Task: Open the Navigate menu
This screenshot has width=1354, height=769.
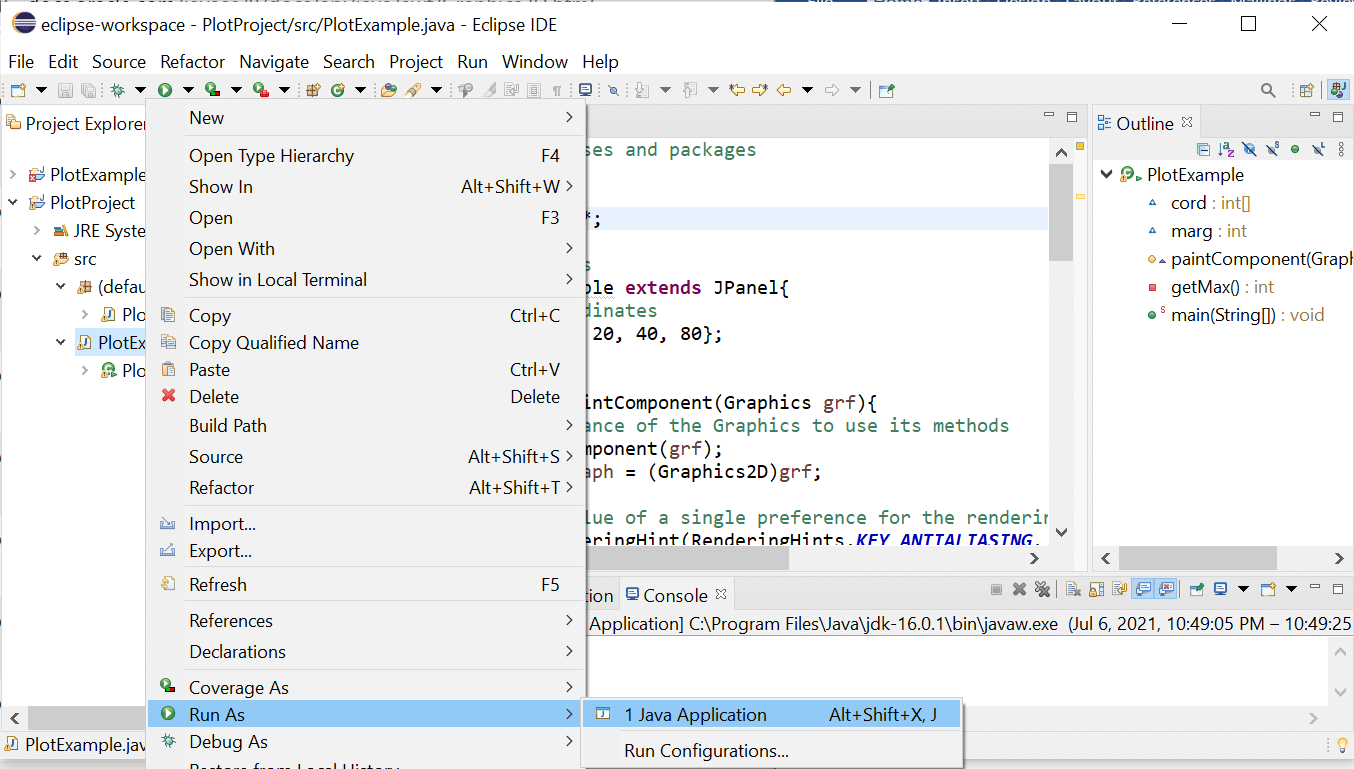Action: click(x=274, y=61)
